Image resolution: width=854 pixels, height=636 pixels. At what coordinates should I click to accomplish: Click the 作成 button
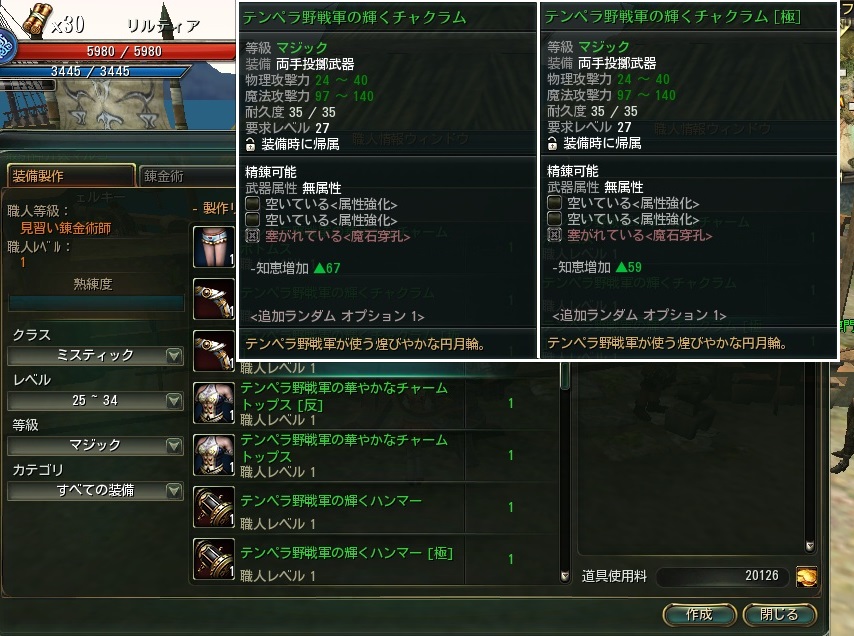click(x=699, y=615)
